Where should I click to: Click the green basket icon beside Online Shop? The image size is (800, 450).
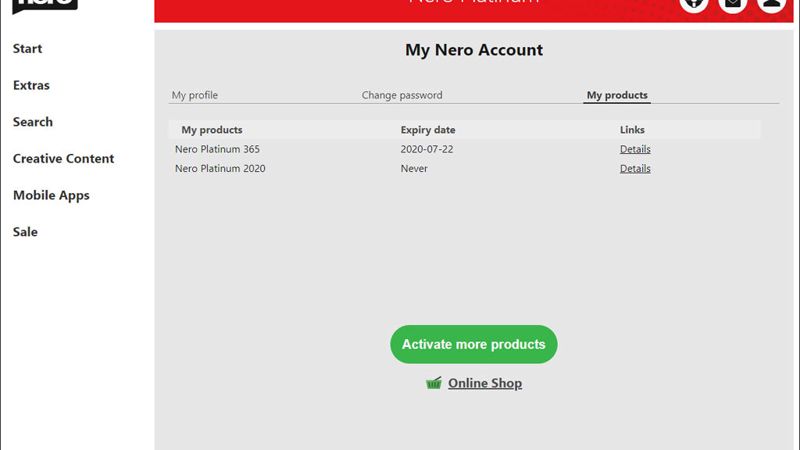pos(434,383)
